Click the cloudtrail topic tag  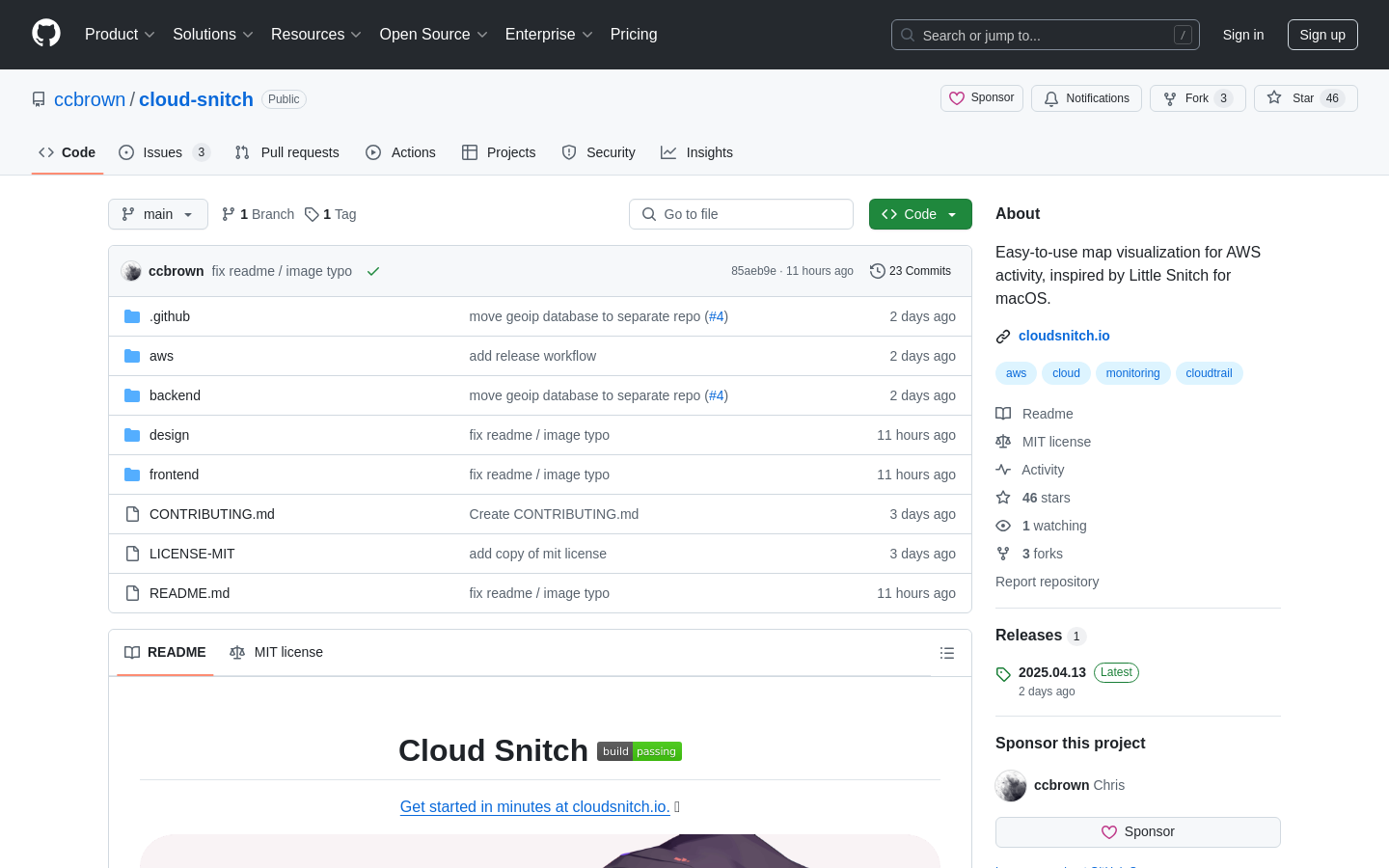click(x=1209, y=373)
